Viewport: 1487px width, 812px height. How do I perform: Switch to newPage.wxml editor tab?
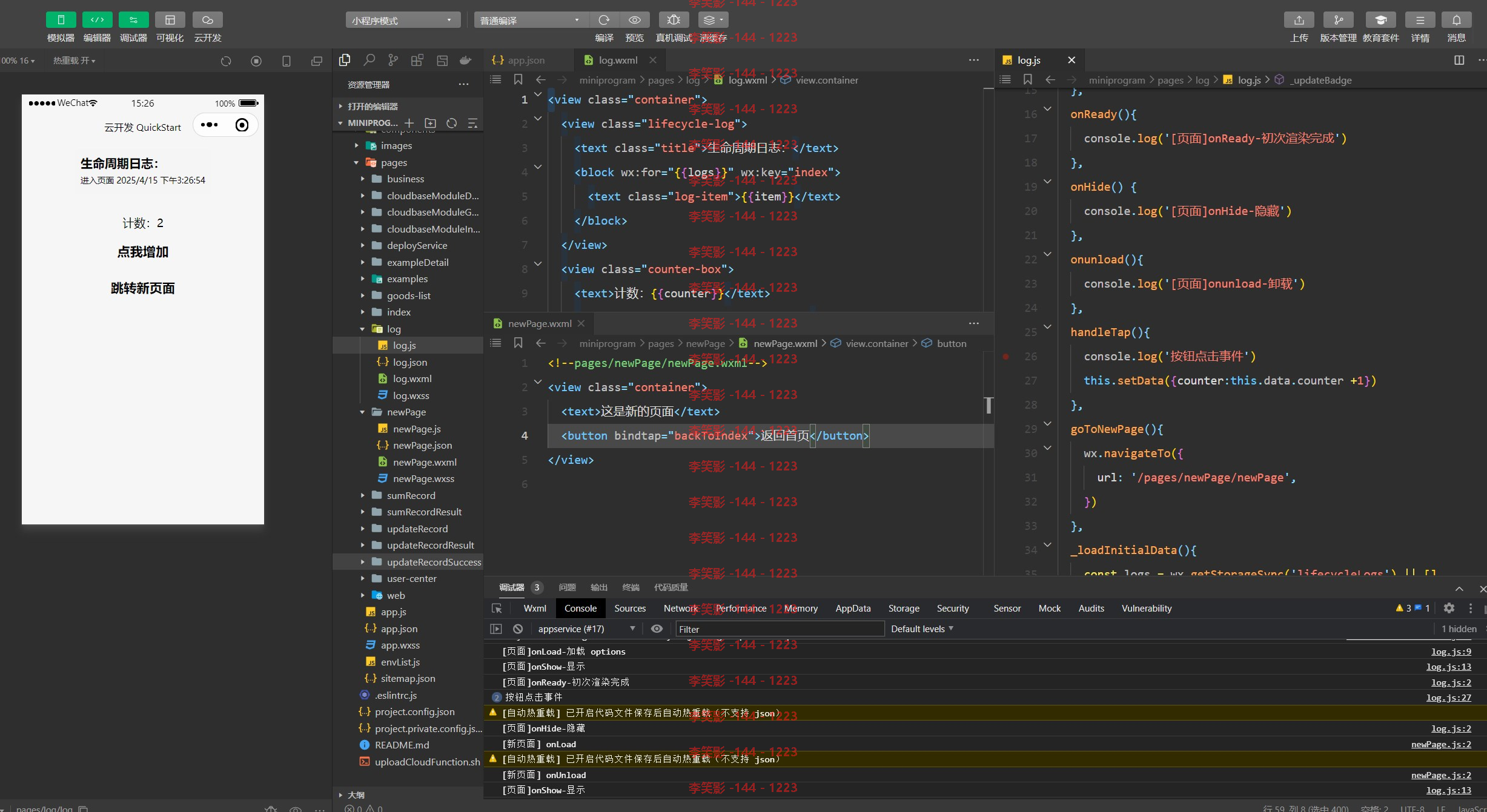coord(539,323)
